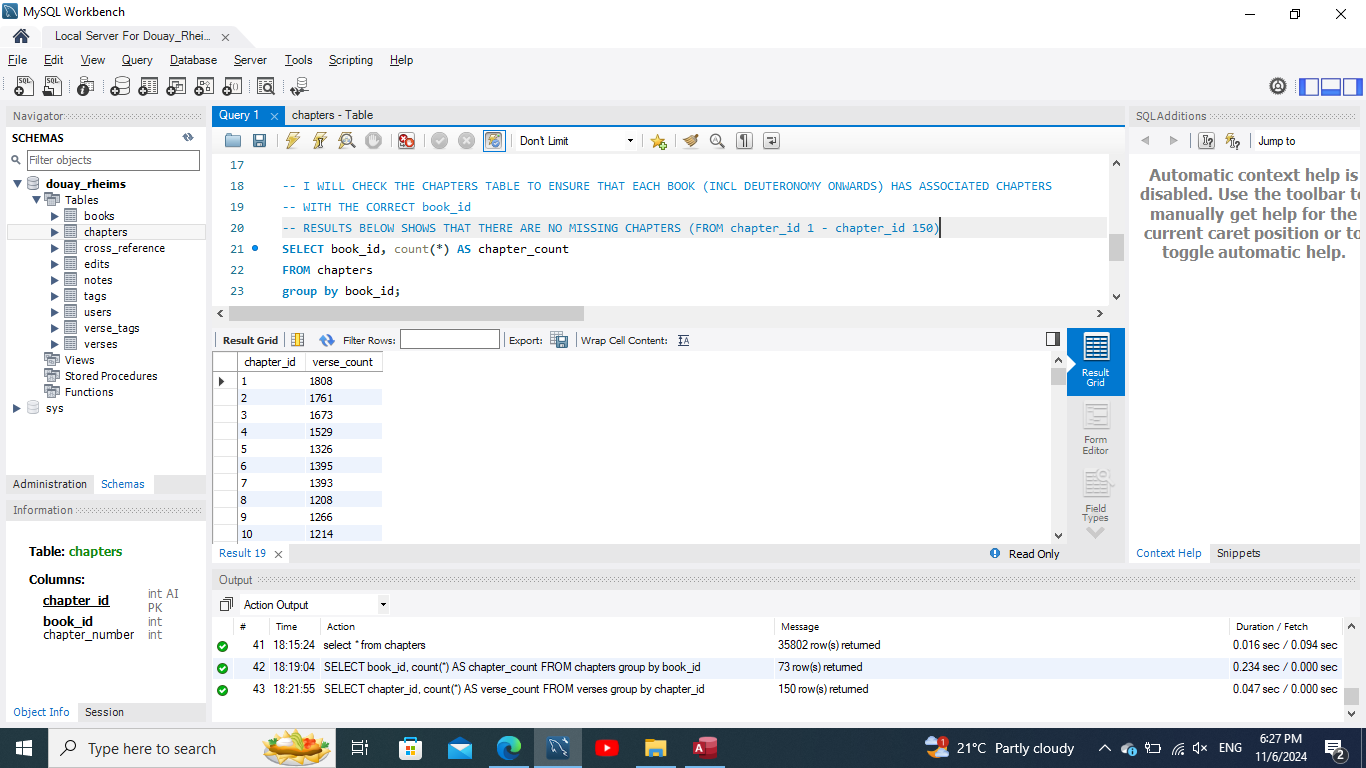This screenshot has height=768, width=1366.
Task: Switch to the Administration tab in Navigator
Action: [50, 484]
